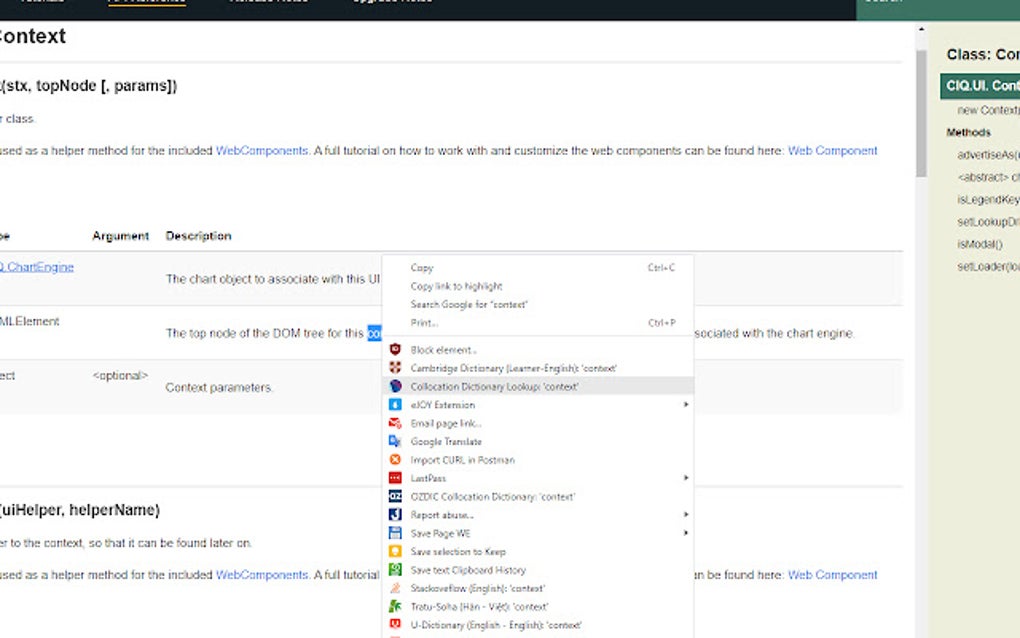Click the U-Dictionary icon
Image resolution: width=1020 pixels, height=638 pixels.
[x=394, y=624]
